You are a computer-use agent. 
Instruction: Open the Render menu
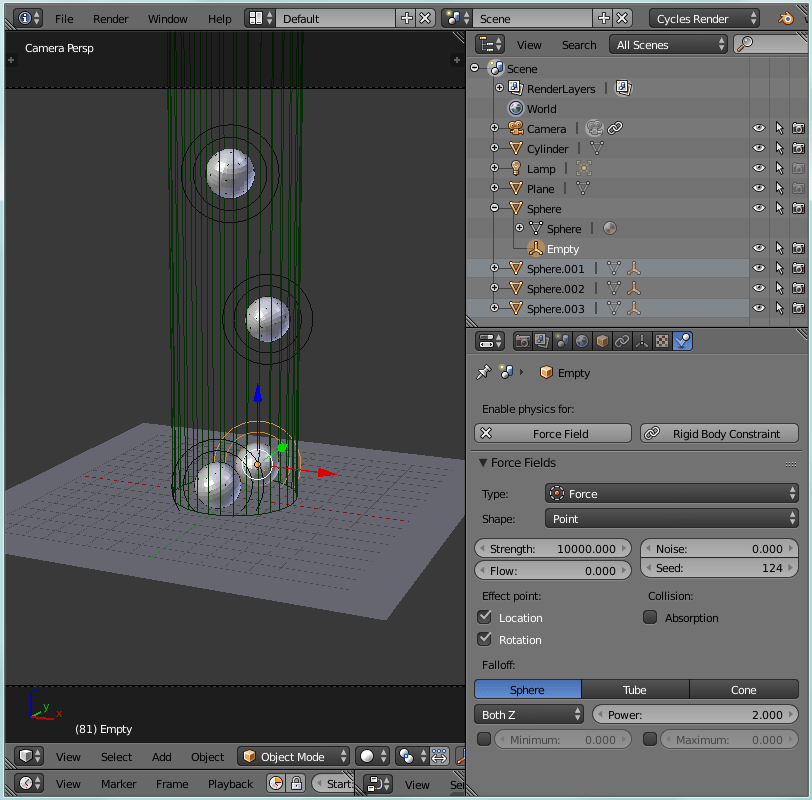tap(110, 18)
